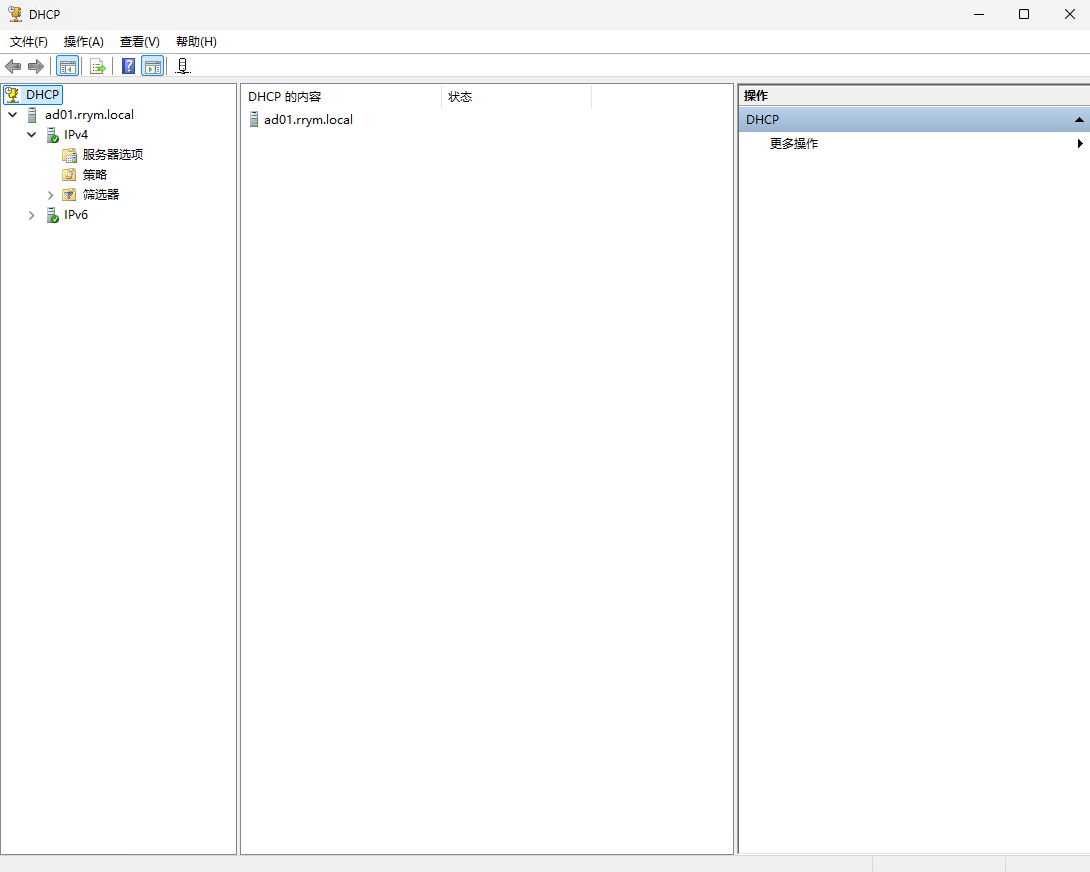Image resolution: width=1090 pixels, height=872 pixels.
Task: Open the 查看(V) menu
Action: (139, 42)
